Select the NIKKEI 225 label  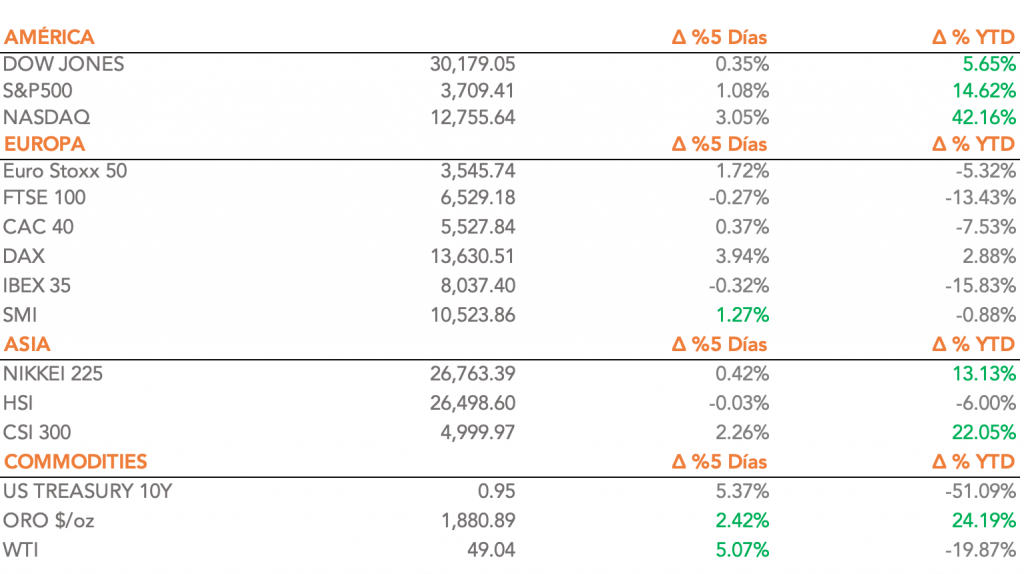pyautogui.click(x=53, y=374)
